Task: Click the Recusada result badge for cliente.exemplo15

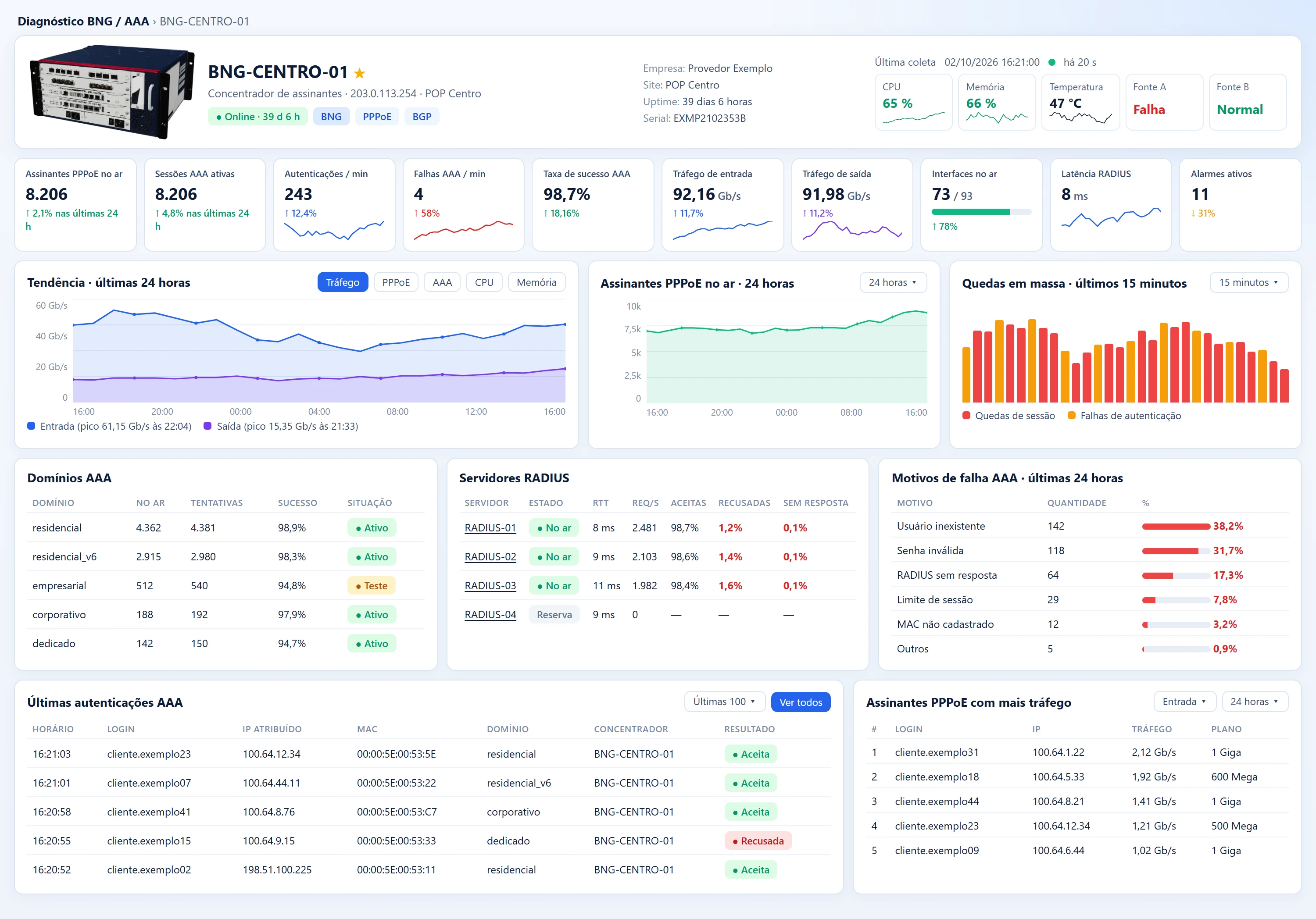Action: click(x=758, y=841)
